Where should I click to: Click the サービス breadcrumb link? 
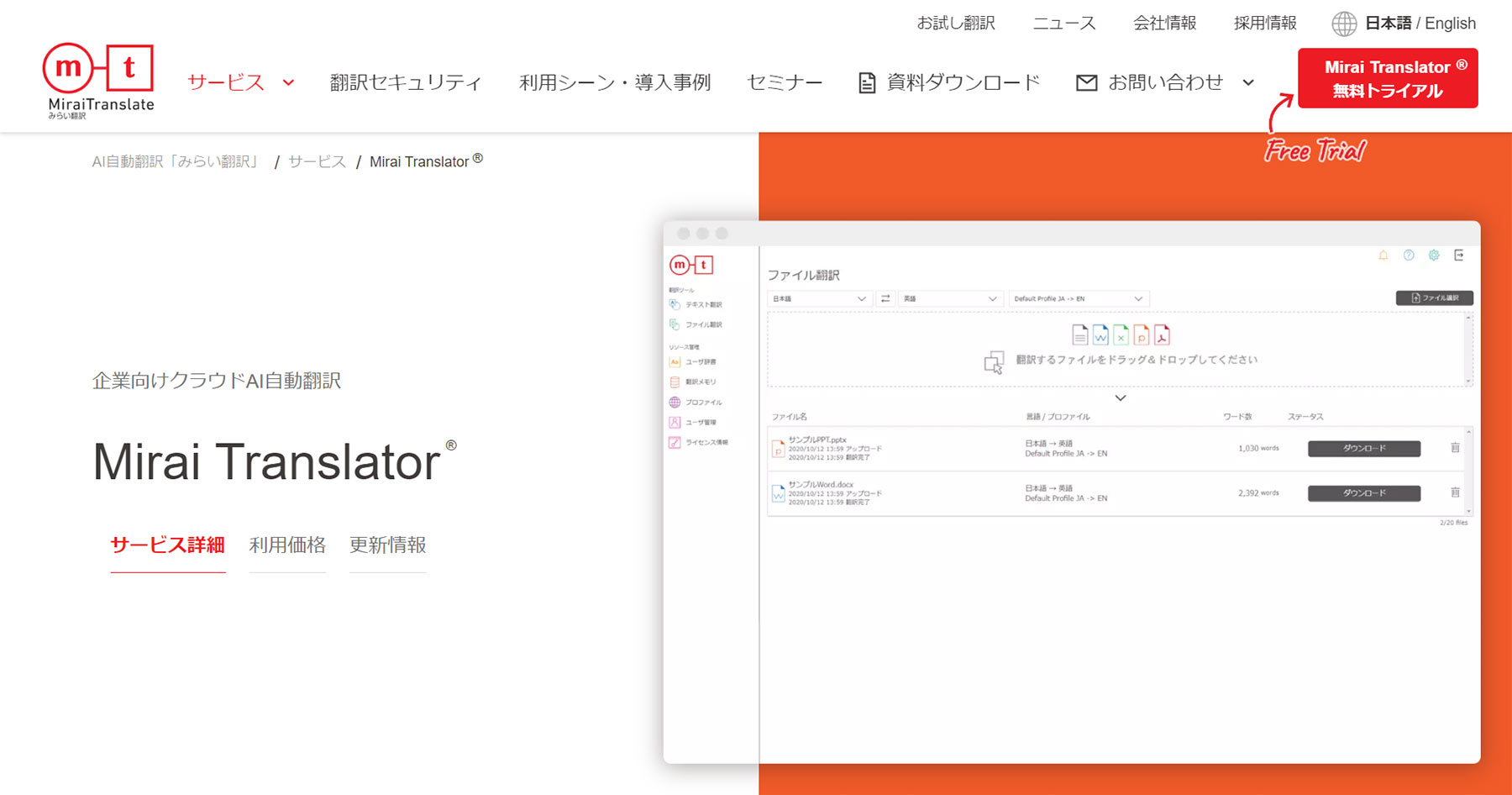317,161
